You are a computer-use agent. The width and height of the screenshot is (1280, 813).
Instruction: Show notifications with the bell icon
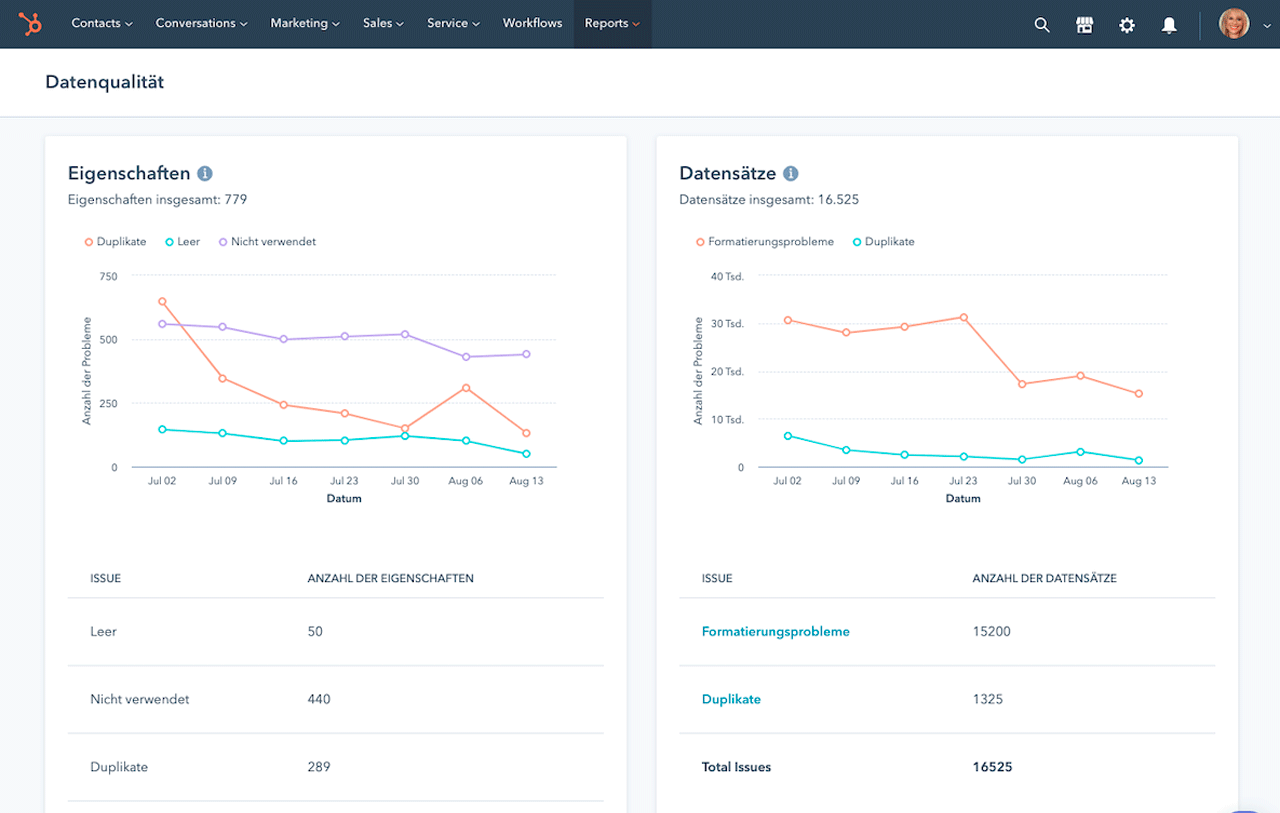tap(1169, 25)
